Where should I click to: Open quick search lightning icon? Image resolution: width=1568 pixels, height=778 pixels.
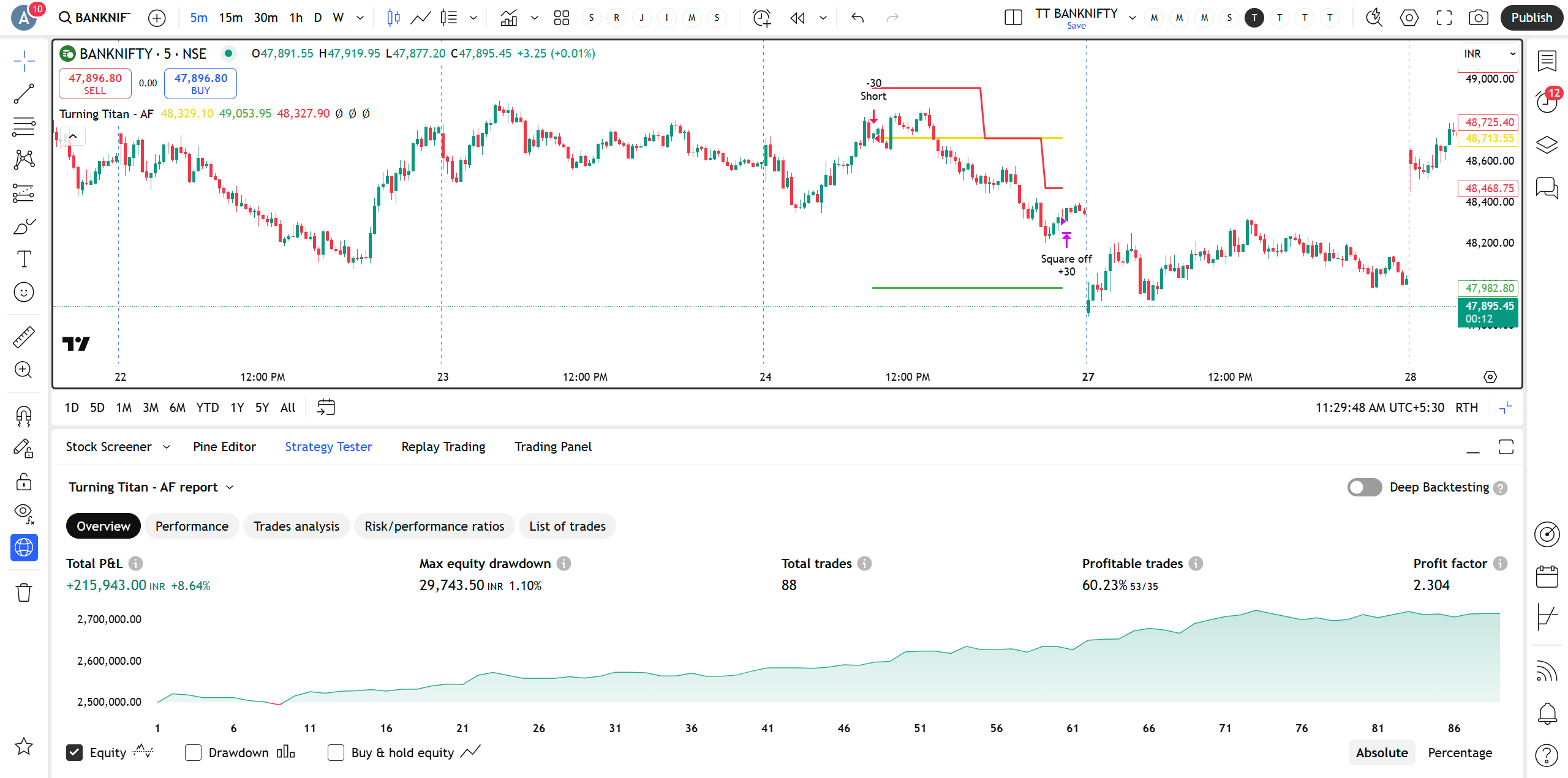click(x=1374, y=18)
